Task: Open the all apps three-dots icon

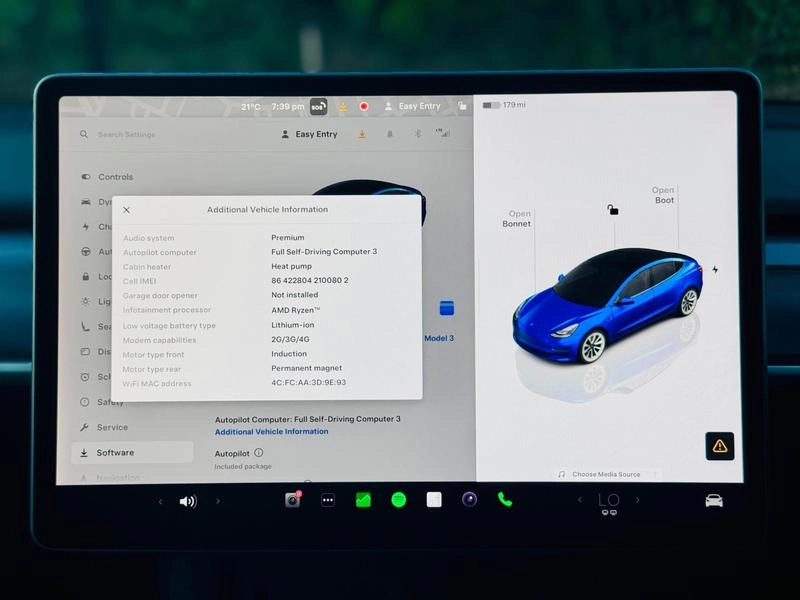Action: click(x=328, y=501)
